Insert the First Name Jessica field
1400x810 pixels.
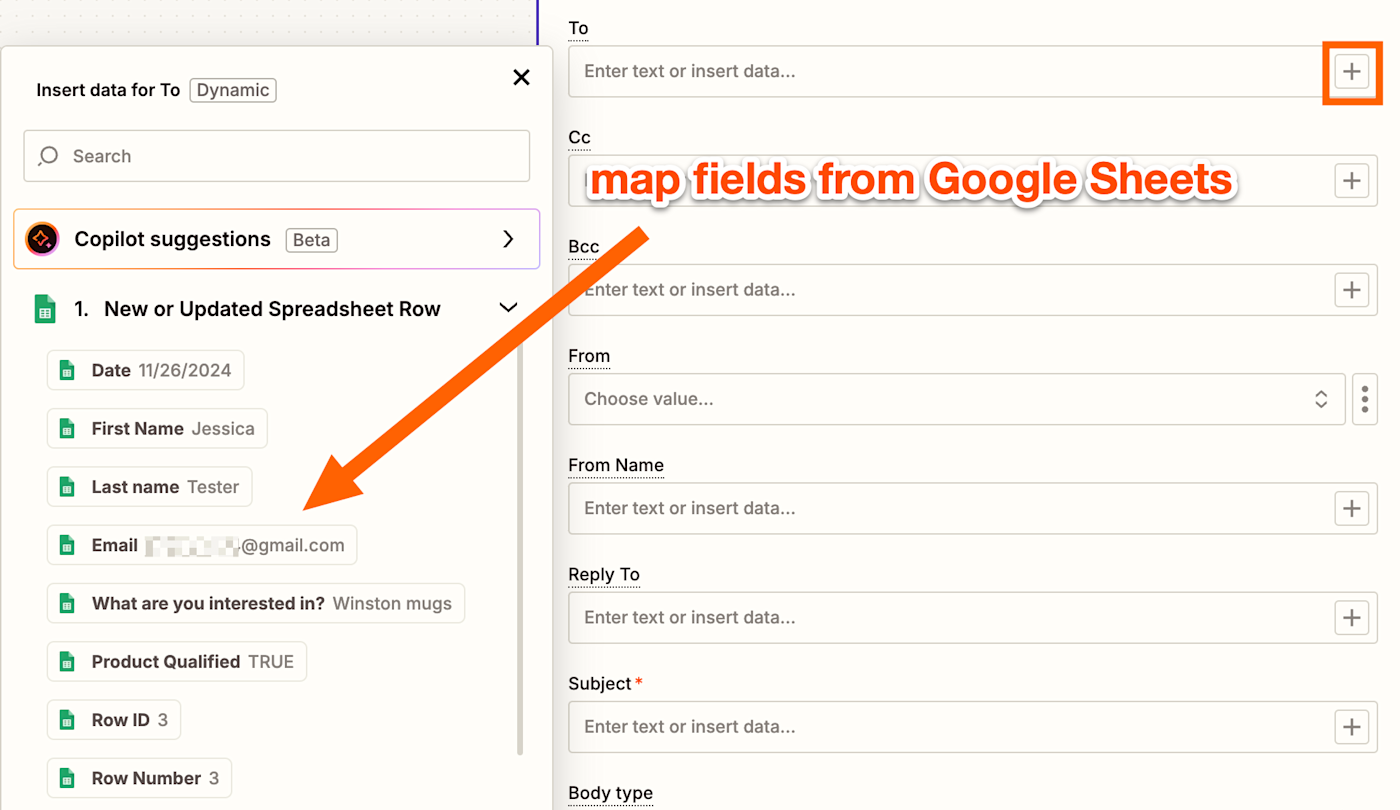157,428
